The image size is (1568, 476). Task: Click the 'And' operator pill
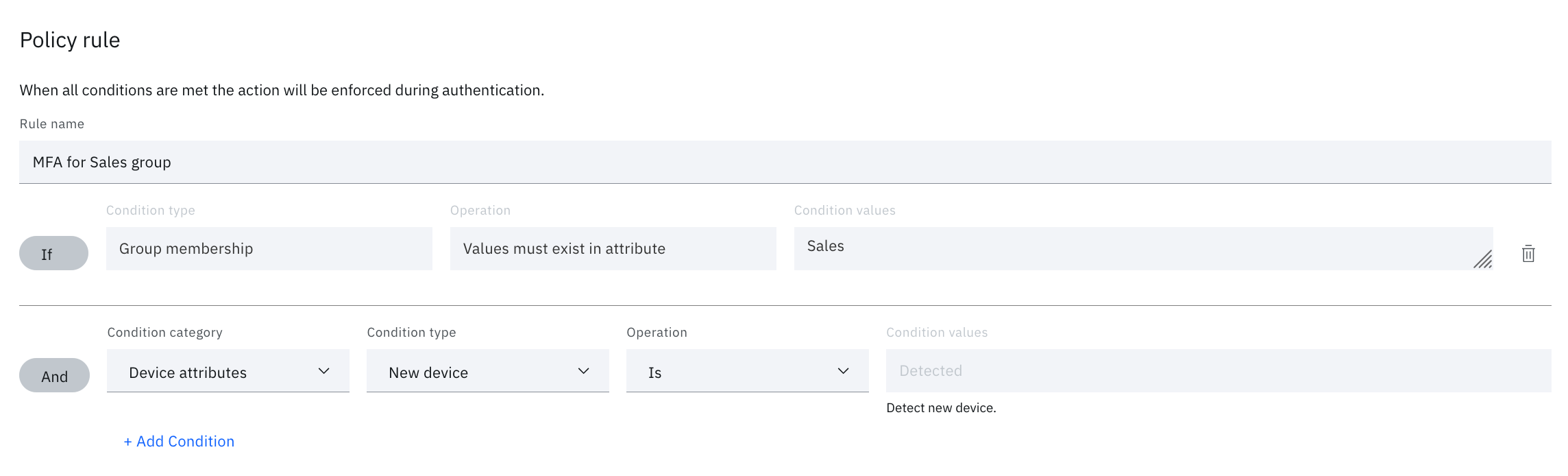(54, 375)
